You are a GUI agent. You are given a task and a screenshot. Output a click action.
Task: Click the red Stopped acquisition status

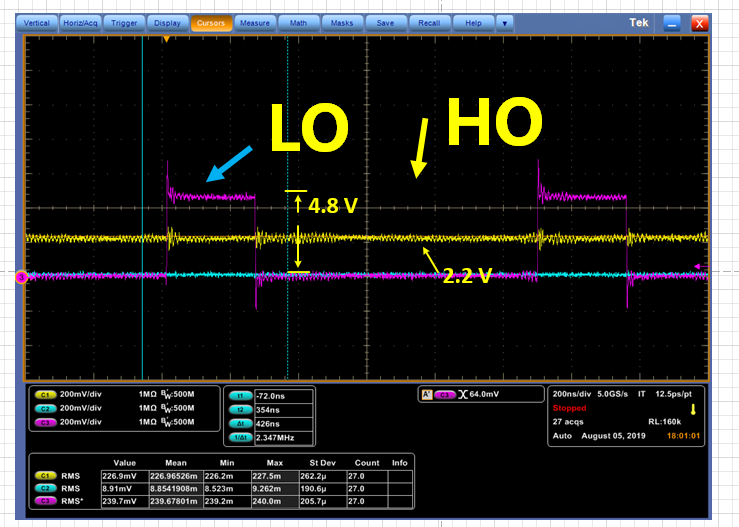click(x=569, y=408)
